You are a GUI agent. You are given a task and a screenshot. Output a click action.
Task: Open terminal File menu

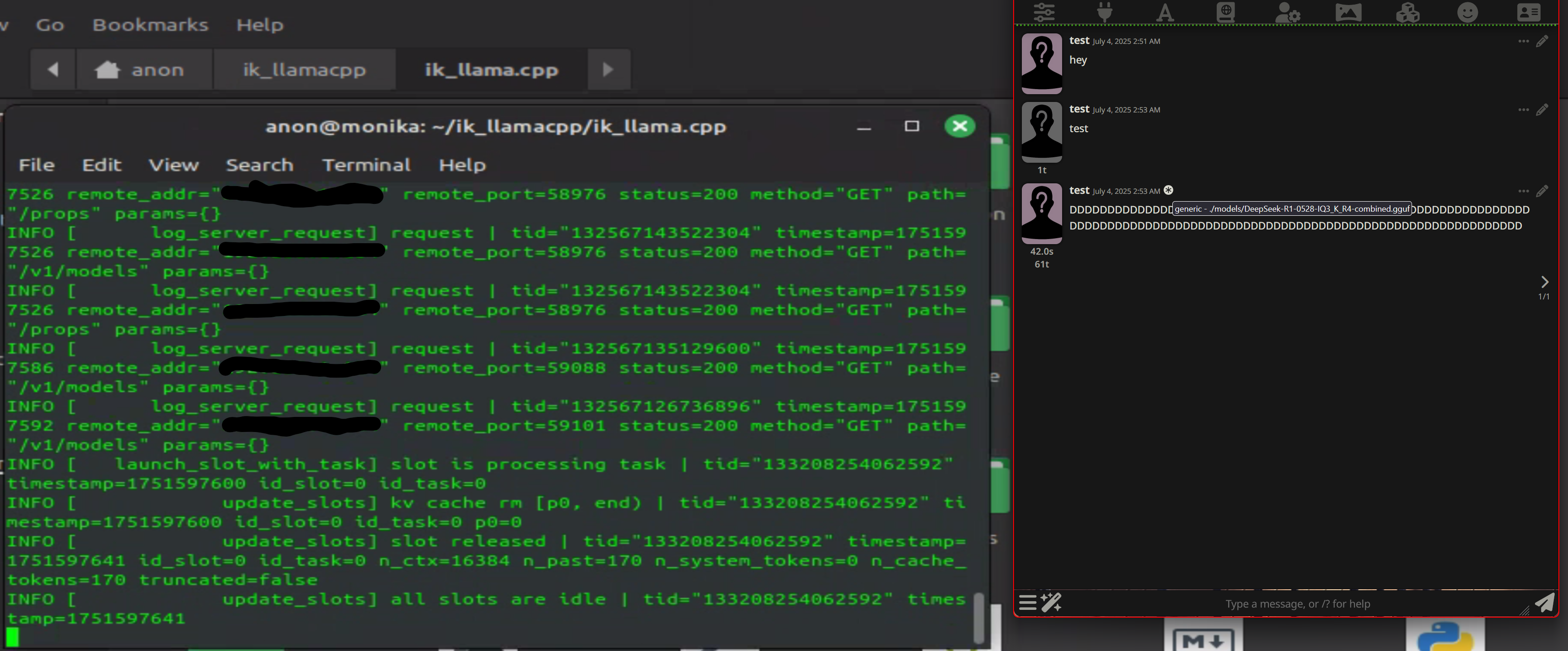pos(37,165)
